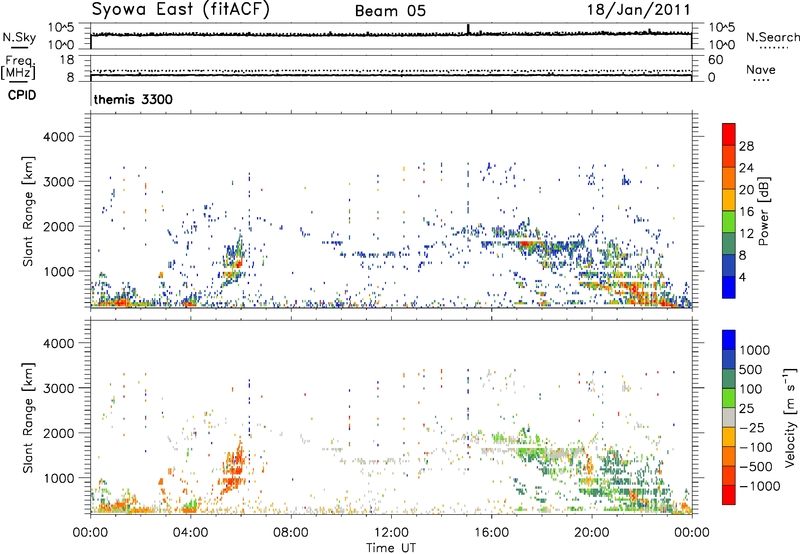Click the 'Nave' legend label
This screenshot has height=554, width=800.
tap(761, 70)
